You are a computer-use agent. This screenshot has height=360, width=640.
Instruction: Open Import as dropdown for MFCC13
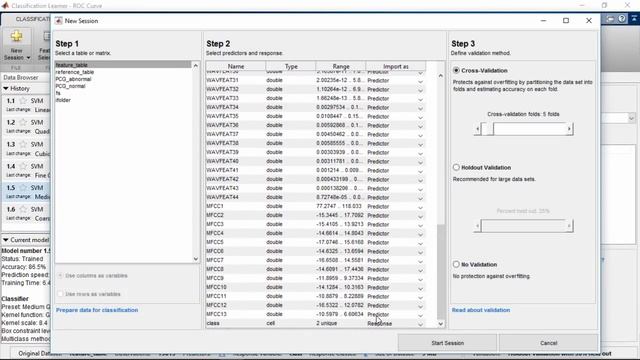coord(420,314)
